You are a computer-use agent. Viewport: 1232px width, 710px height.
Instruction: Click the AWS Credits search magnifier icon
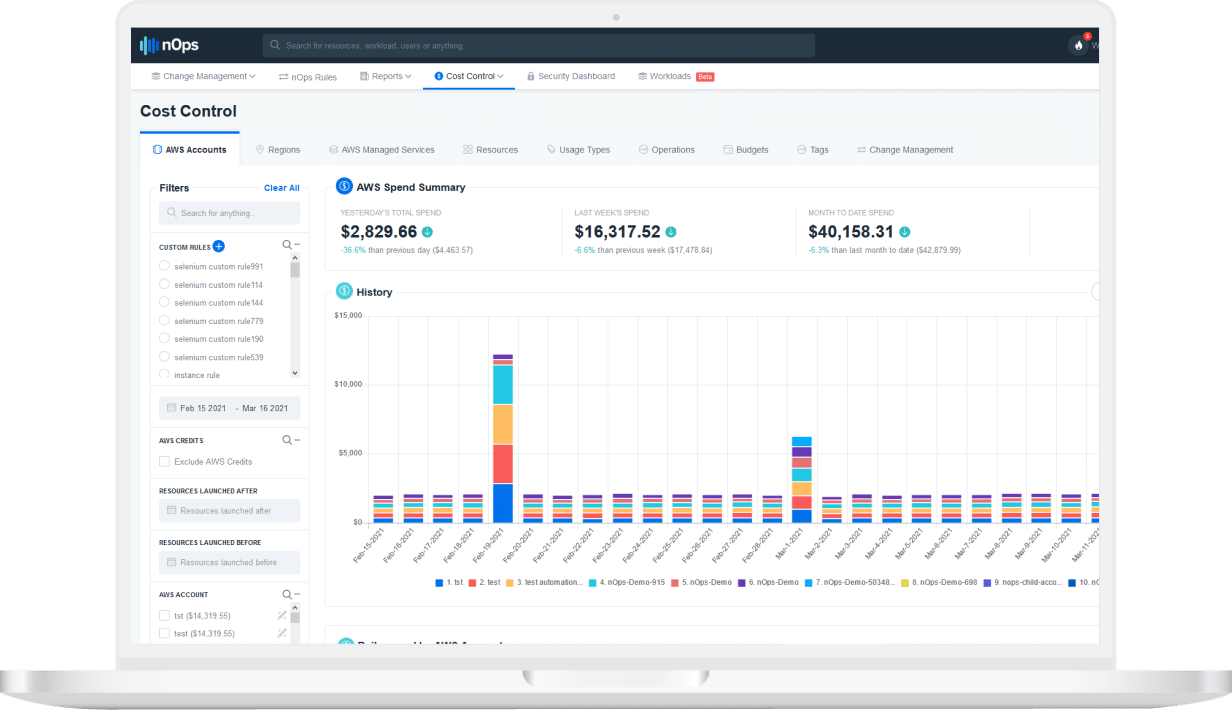286,440
